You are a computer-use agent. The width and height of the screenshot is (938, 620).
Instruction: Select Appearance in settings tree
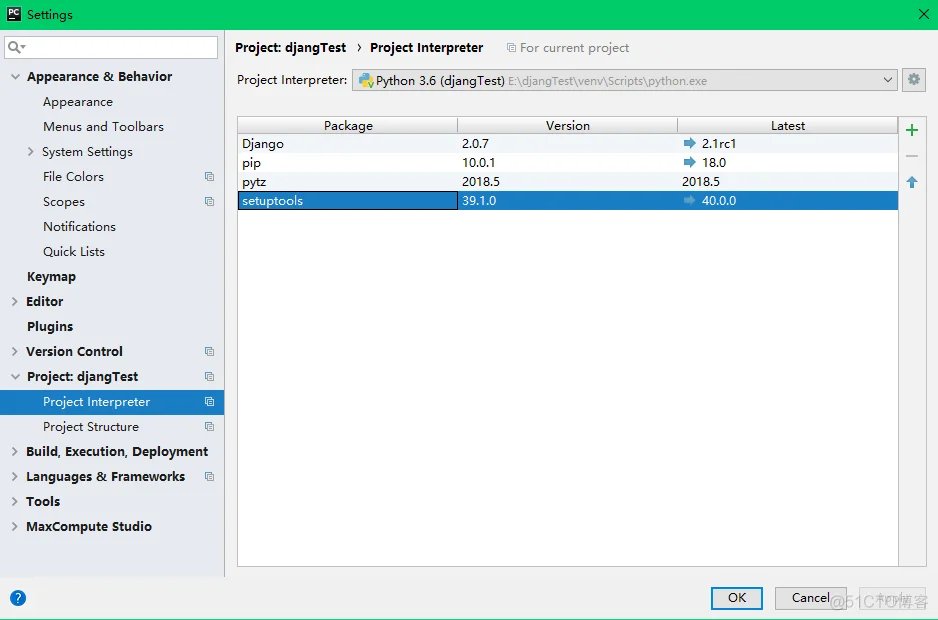pyautogui.click(x=78, y=102)
